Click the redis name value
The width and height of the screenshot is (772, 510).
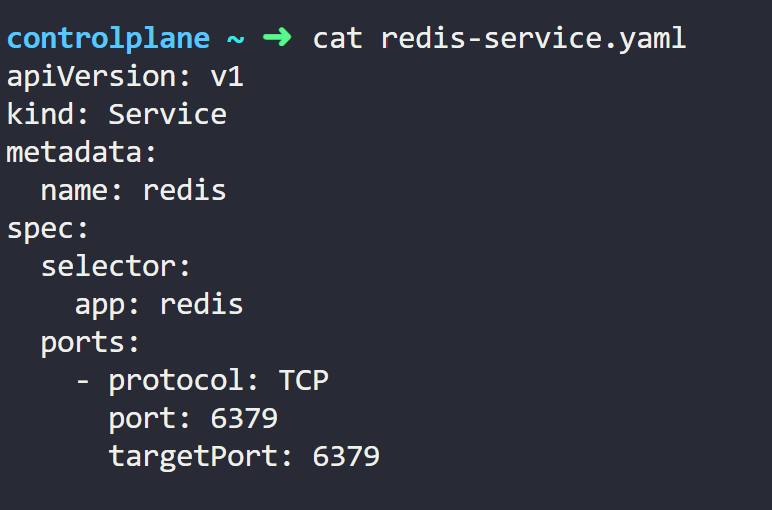185,190
